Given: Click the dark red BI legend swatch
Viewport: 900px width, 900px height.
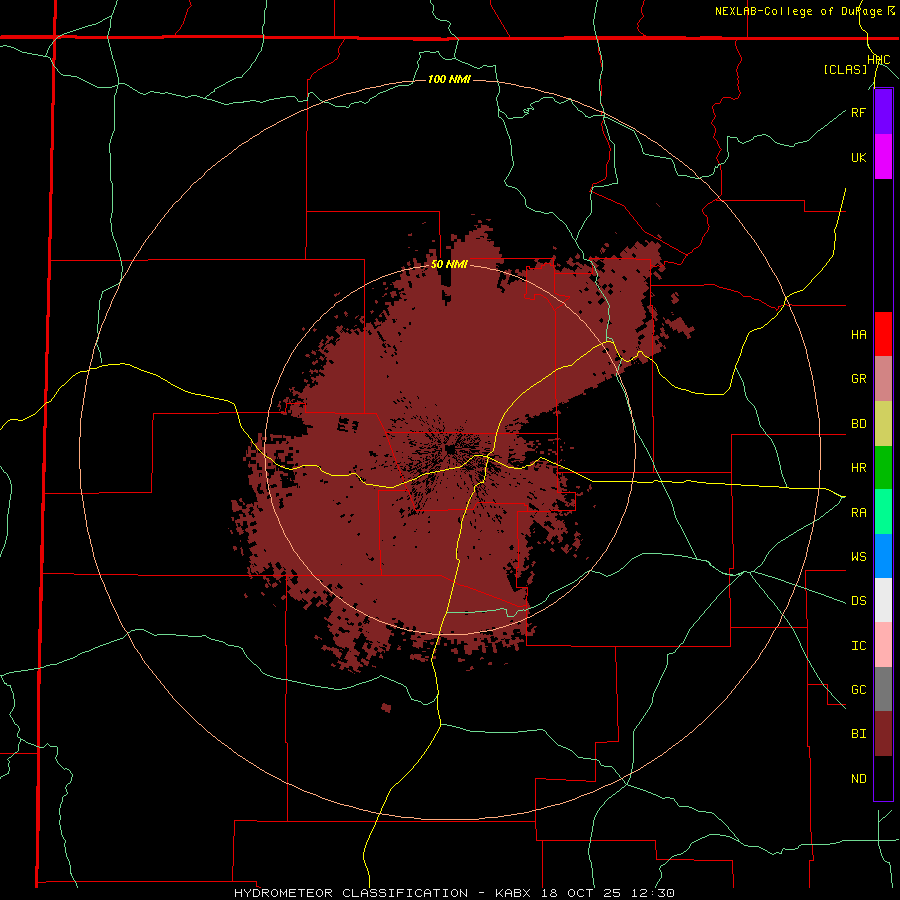Looking at the screenshot, I should [x=883, y=734].
